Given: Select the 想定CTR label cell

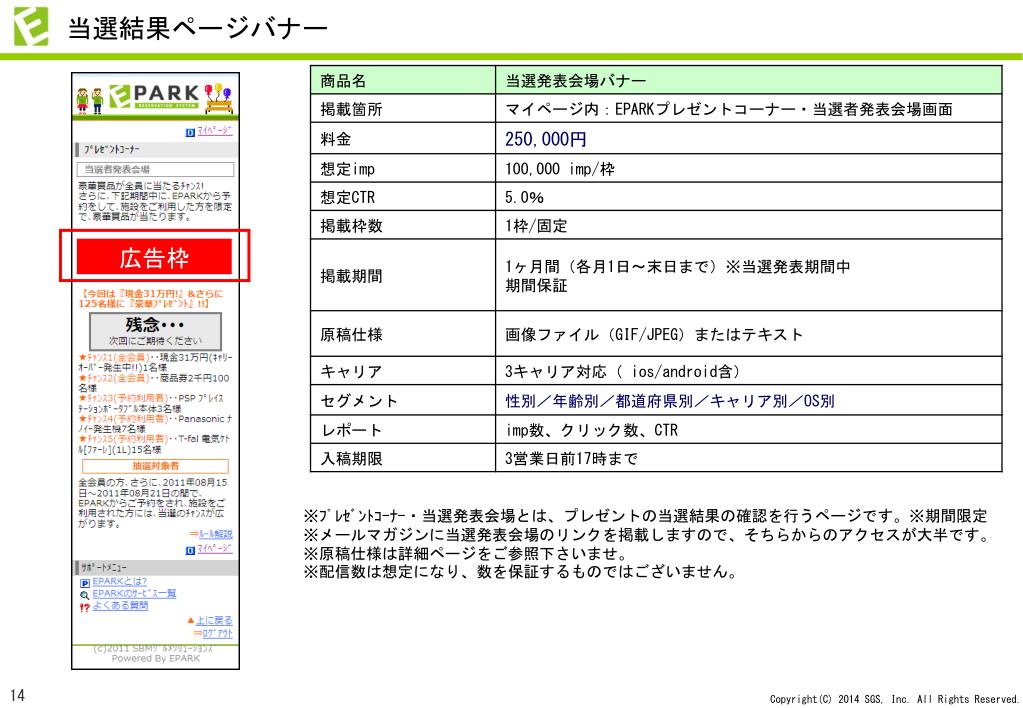Looking at the screenshot, I should pos(403,196).
